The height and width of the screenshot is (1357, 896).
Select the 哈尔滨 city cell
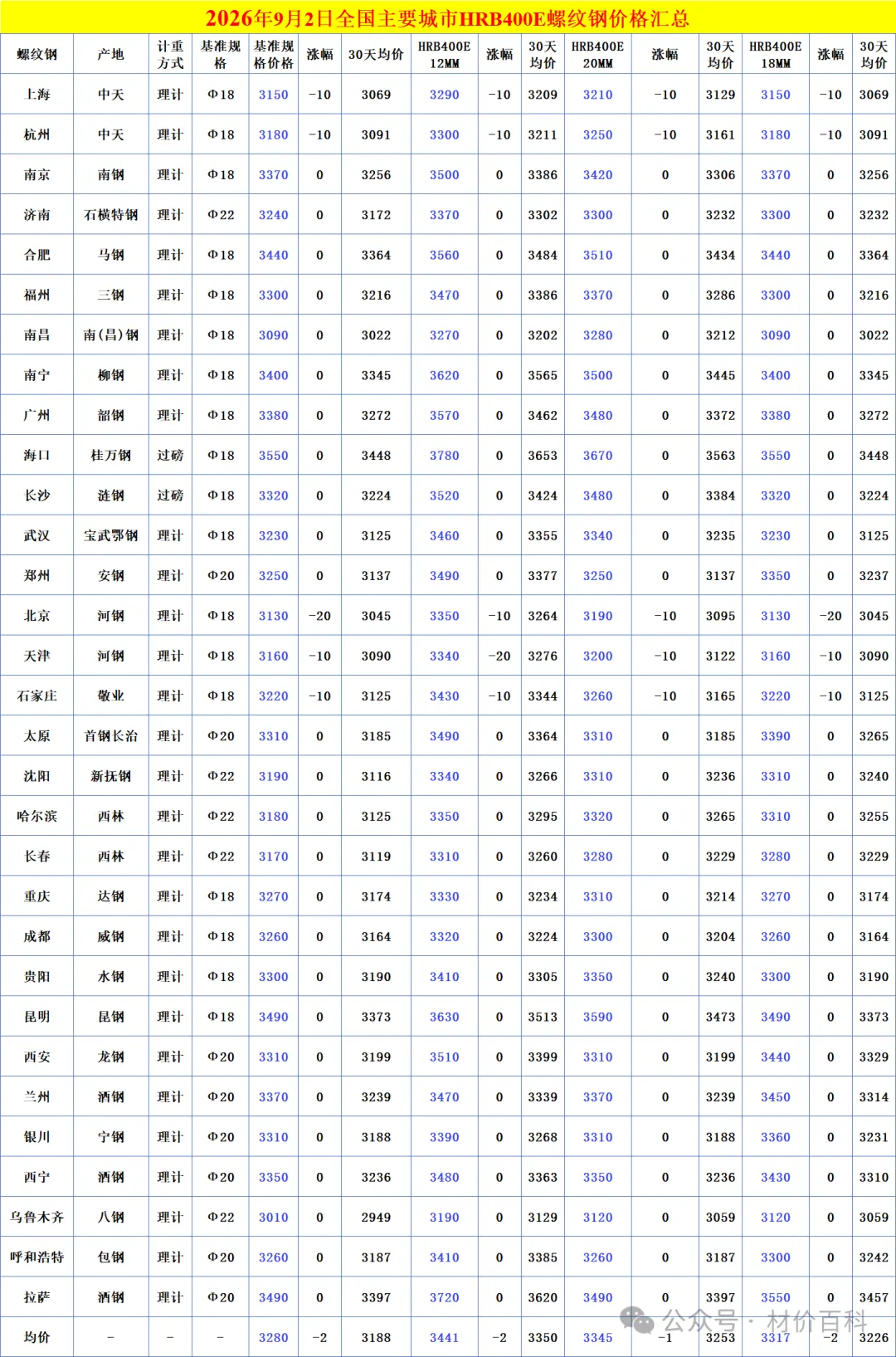(37, 816)
